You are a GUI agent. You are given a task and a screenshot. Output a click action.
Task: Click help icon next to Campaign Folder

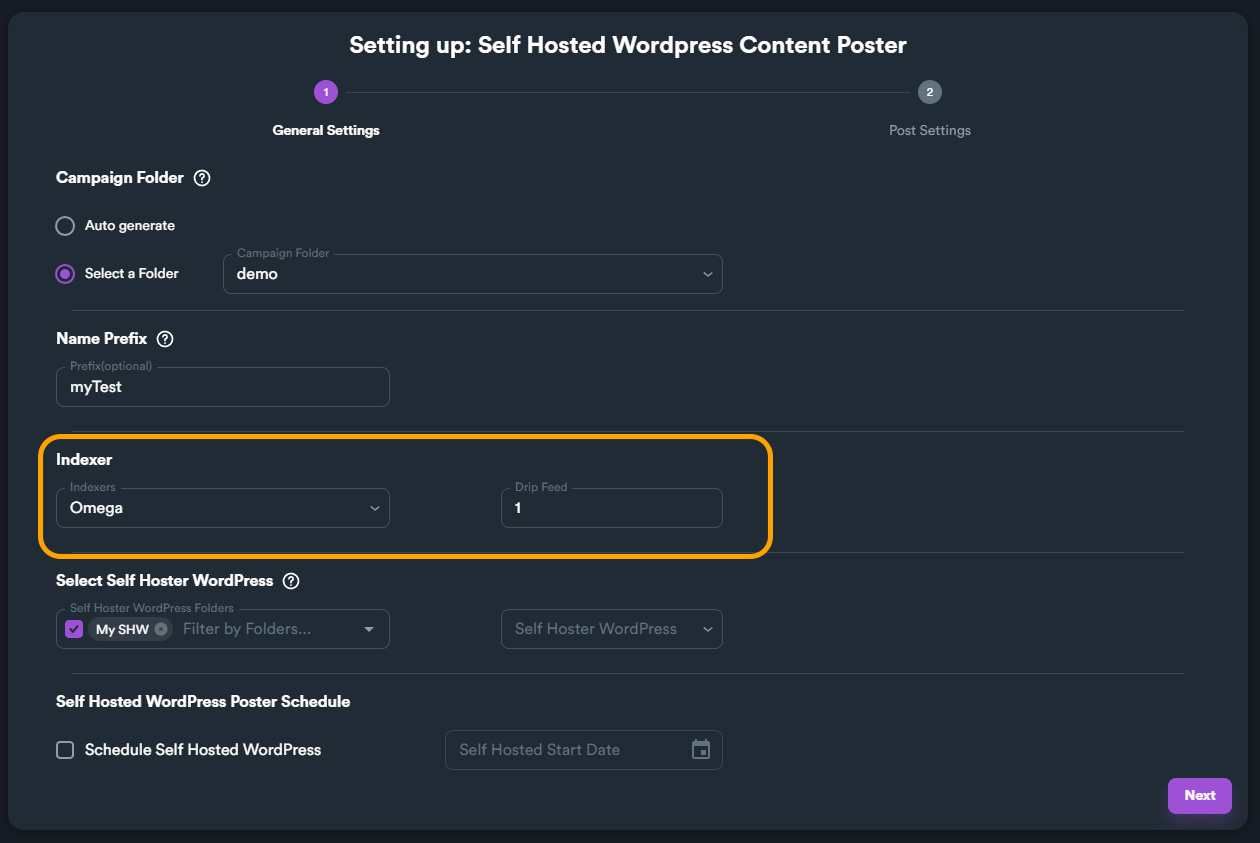click(x=202, y=178)
